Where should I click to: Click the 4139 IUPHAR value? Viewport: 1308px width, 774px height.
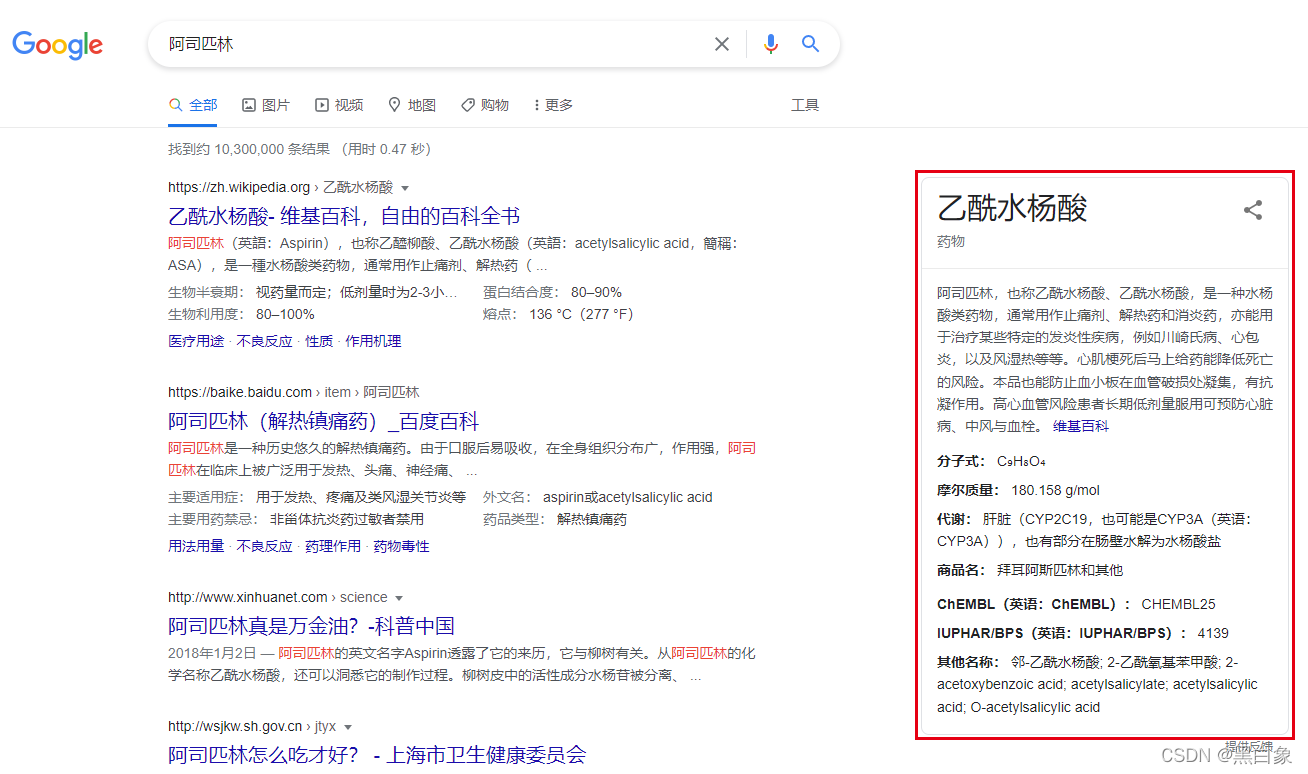point(1213,633)
